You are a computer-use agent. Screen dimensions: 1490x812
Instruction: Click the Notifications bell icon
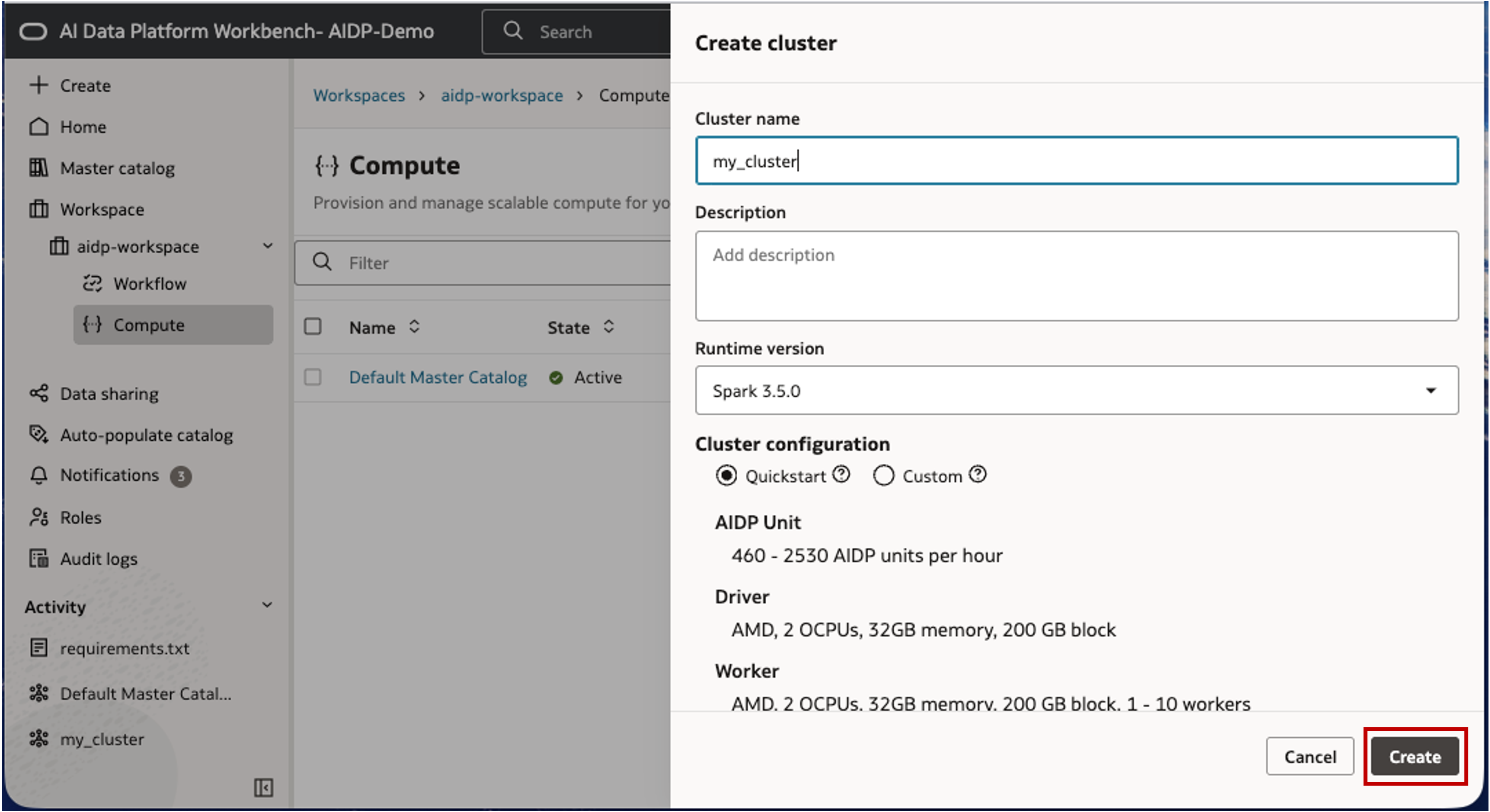(39, 475)
